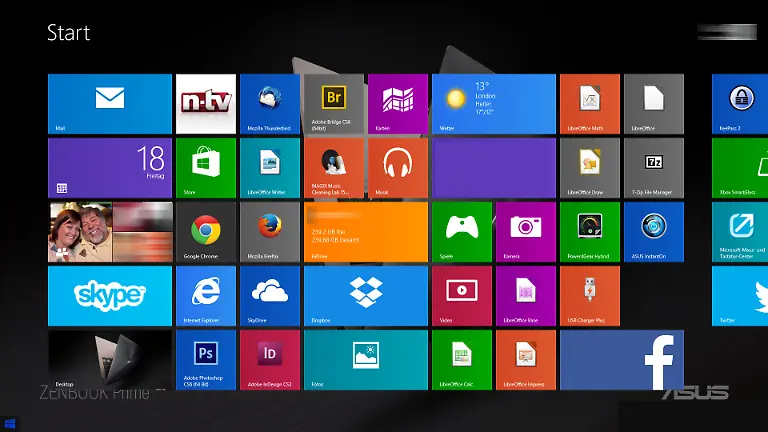768x432 pixels.
Task: Open the Dropbox tile
Action: click(366, 295)
